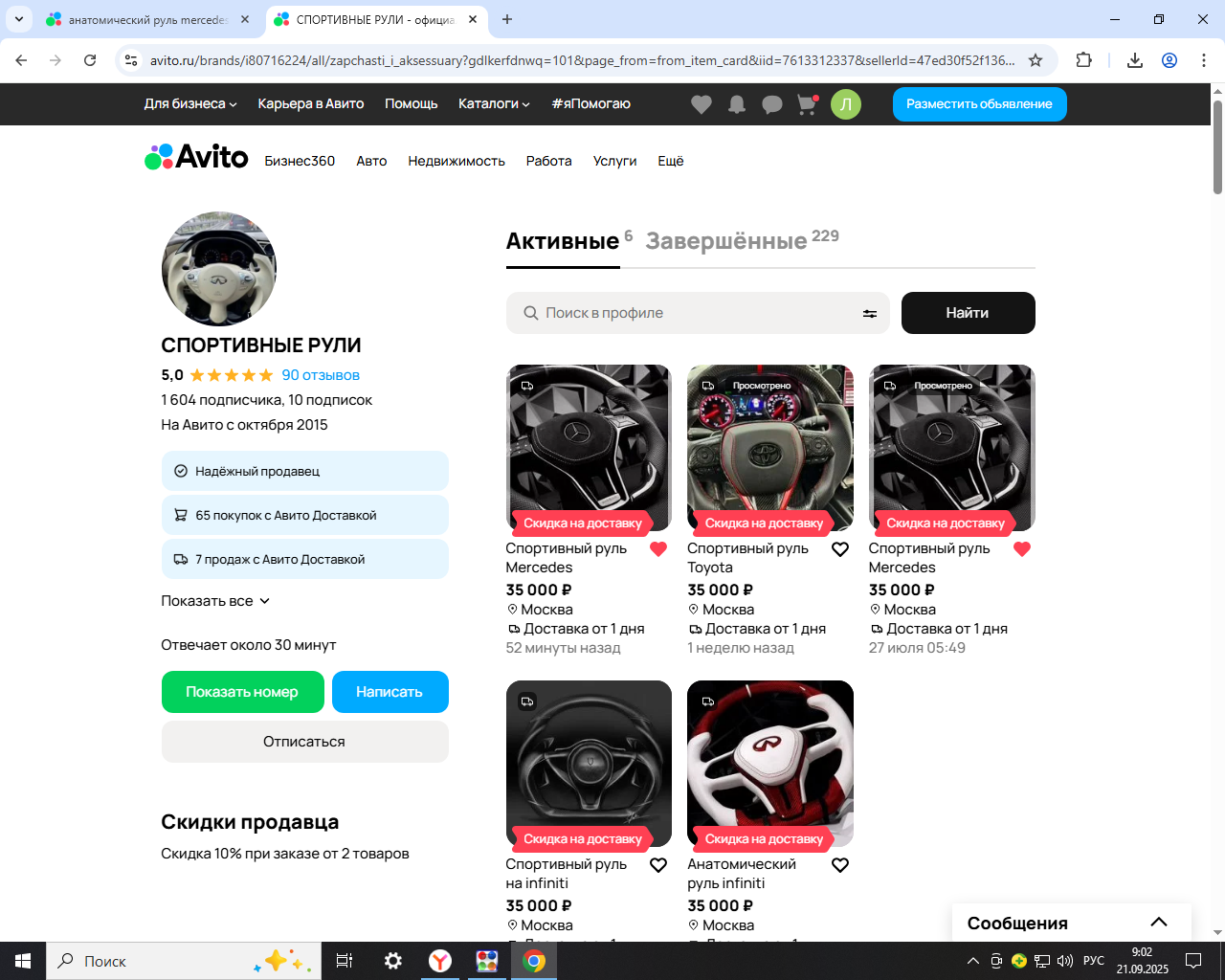Open green profile avatar 'Л'
The image size is (1225, 980).
pos(846,104)
